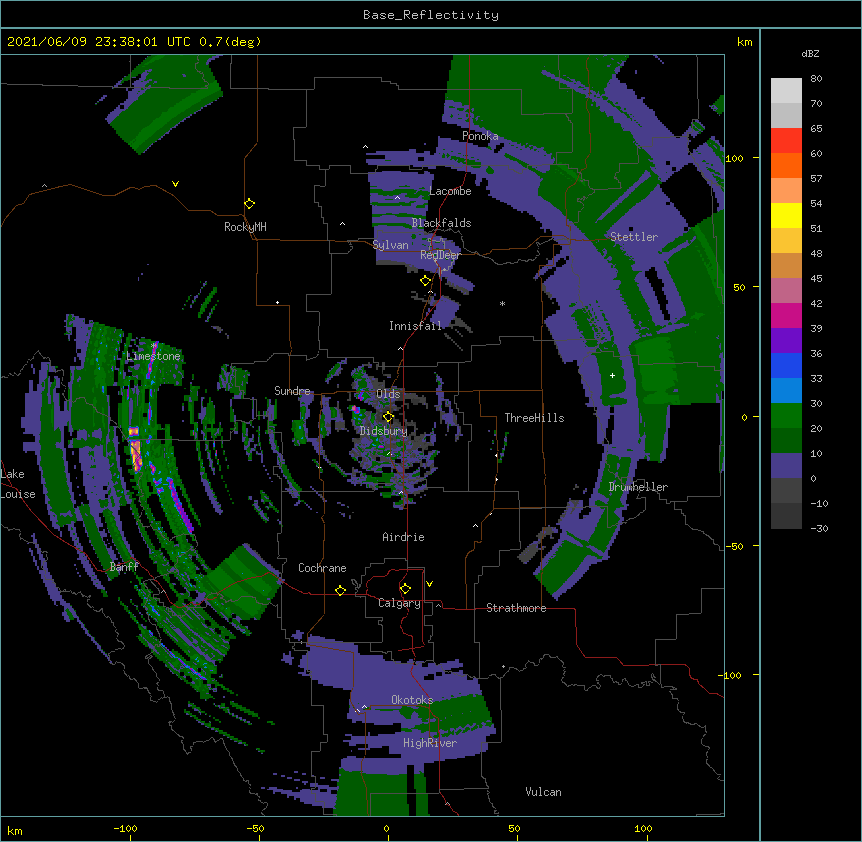Select the 42 dBZ magenta swatch

(786, 315)
